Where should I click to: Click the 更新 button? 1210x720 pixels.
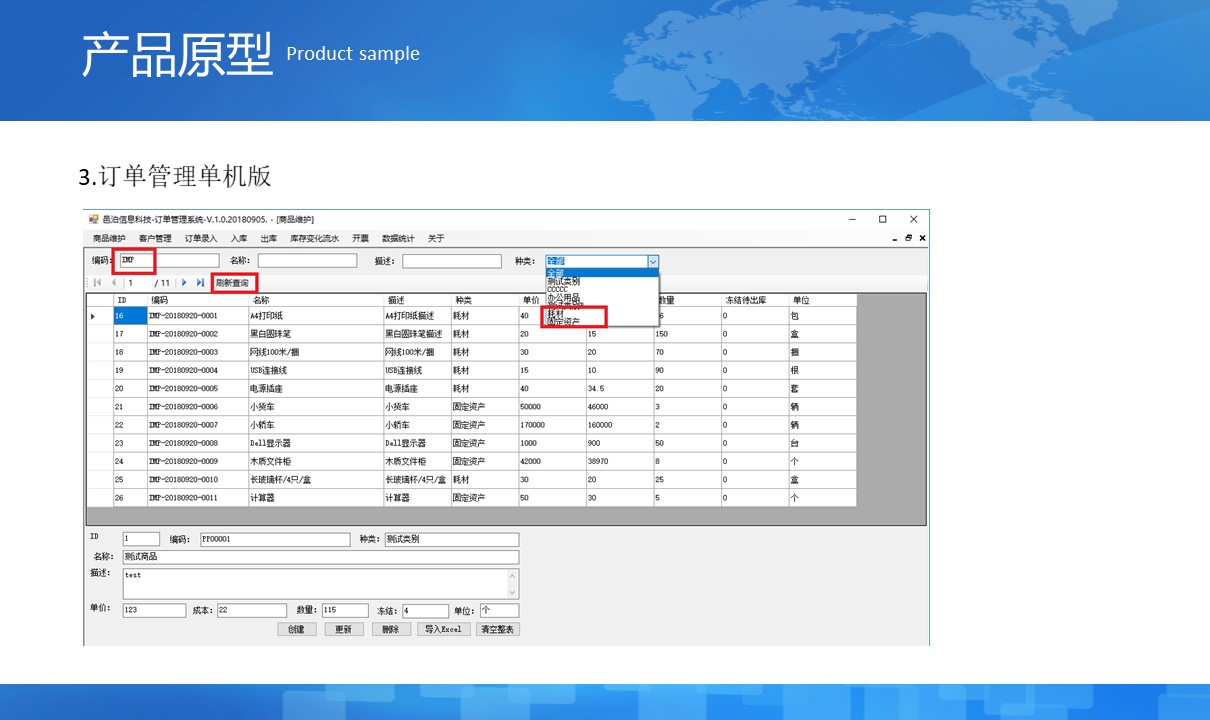(x=344, y=629)
